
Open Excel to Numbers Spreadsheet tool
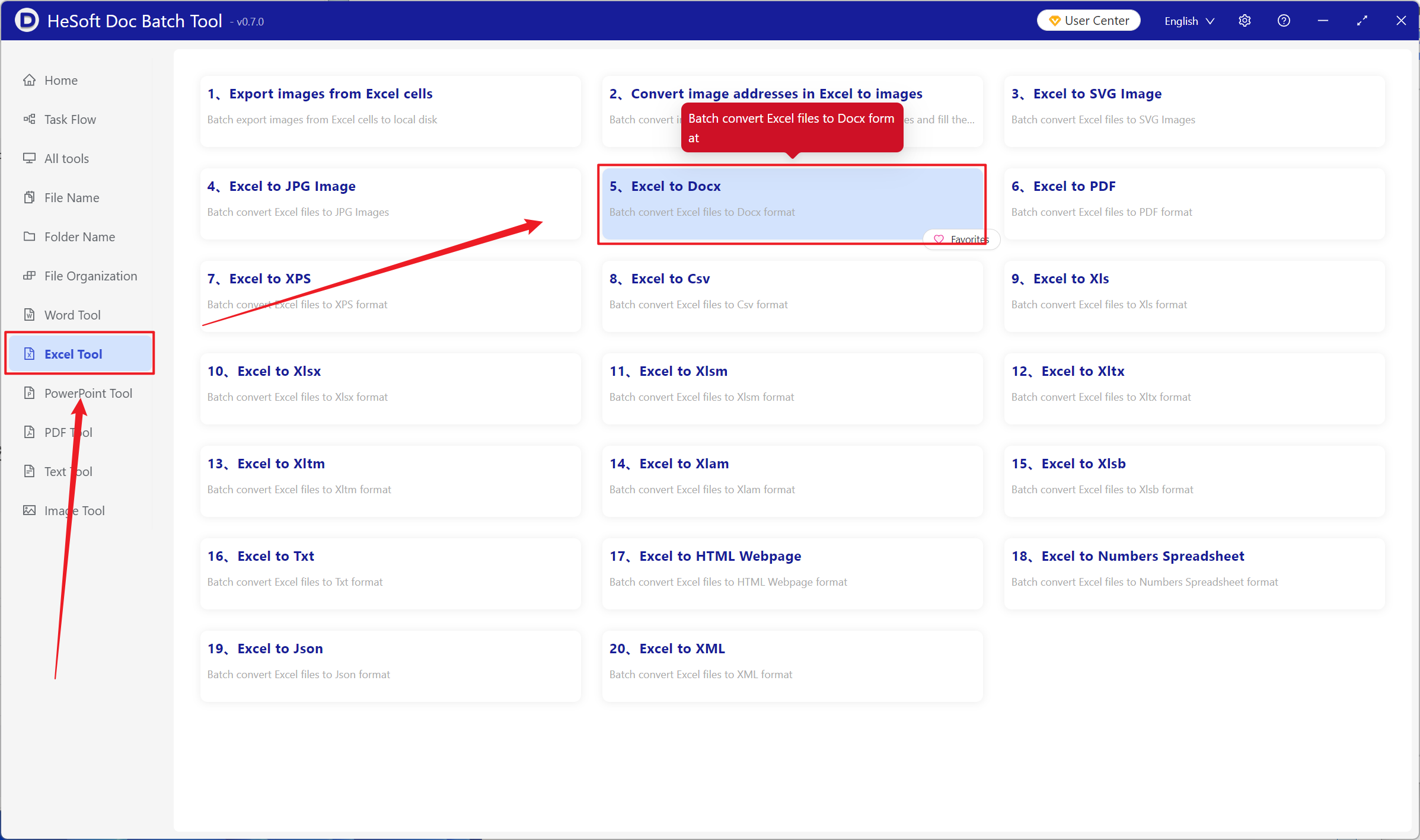[x=1194, y=574]
